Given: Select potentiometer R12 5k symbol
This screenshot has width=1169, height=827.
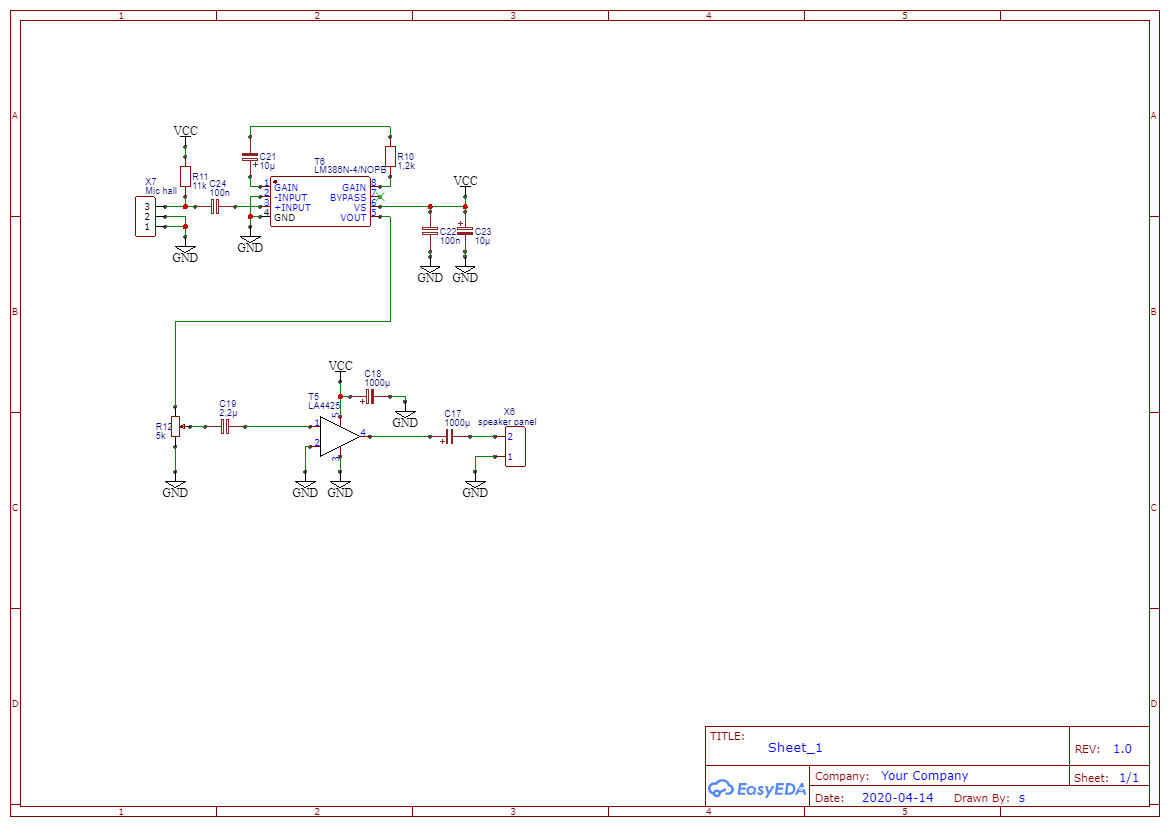Looking at the screenshot, I should [176, 427].
